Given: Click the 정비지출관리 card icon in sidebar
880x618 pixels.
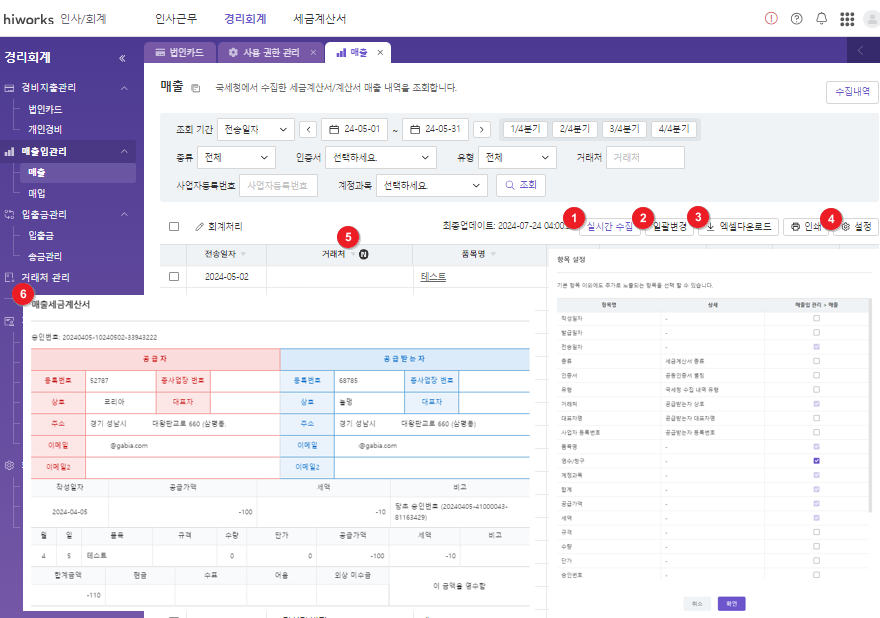Looking at the screenshot, I should pos(10,88).
